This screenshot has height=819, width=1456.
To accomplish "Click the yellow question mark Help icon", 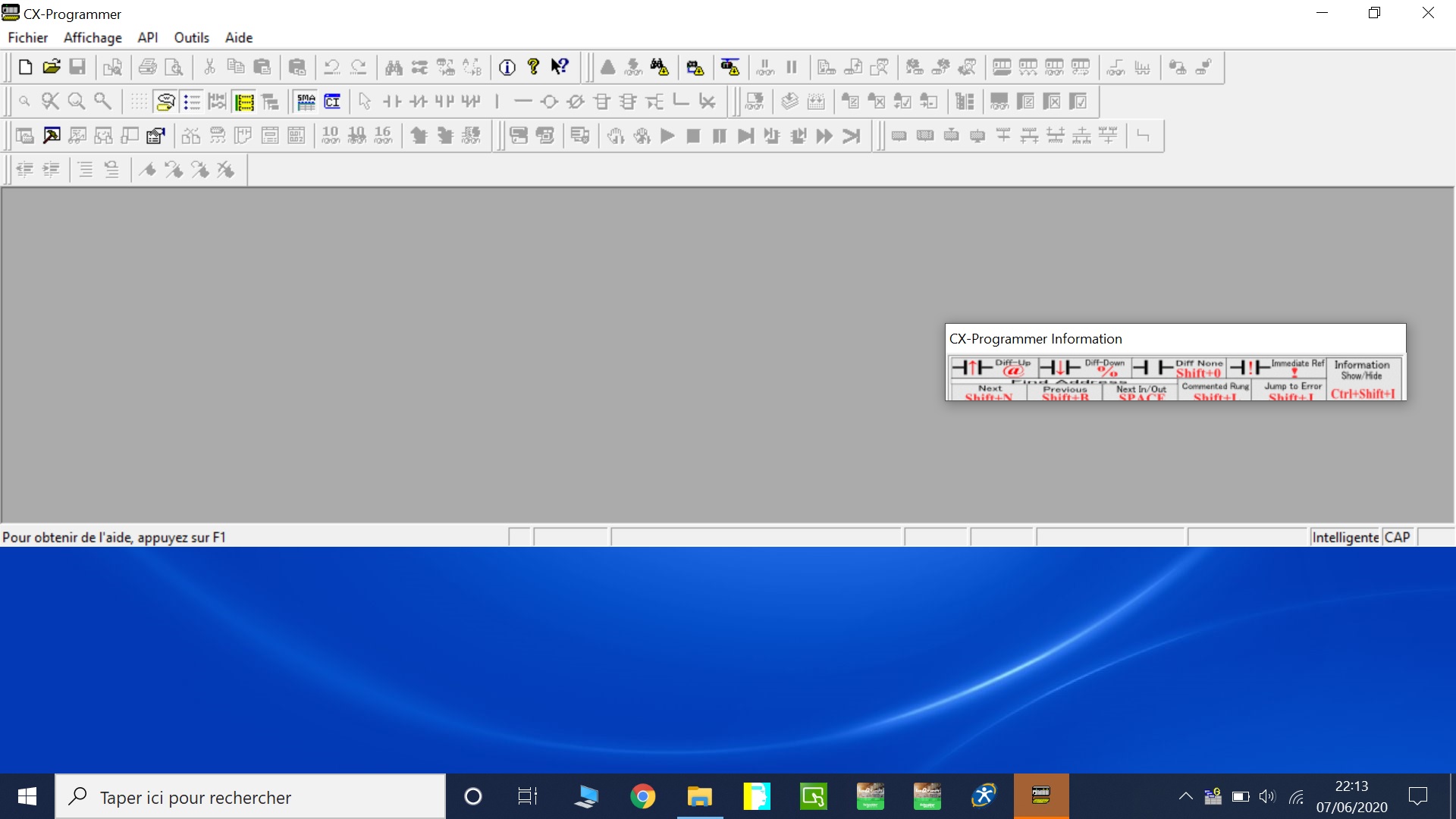I will pos(533,67).
